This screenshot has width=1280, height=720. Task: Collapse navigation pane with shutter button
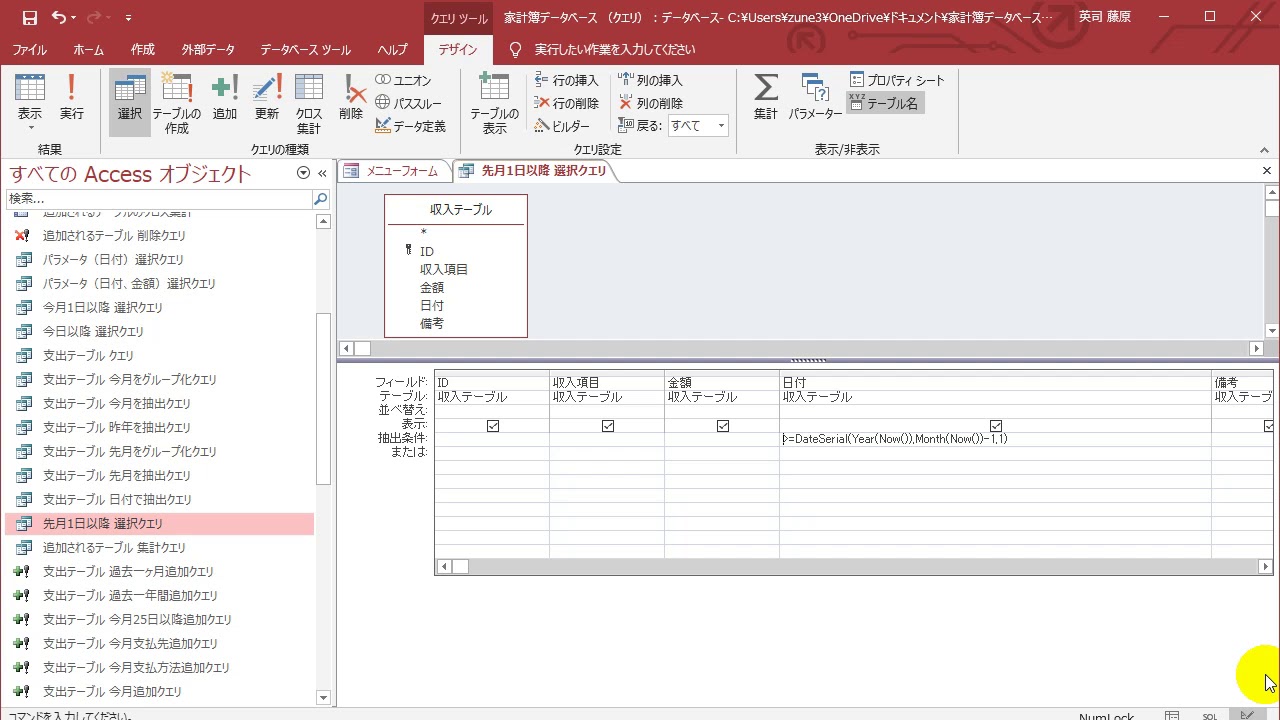coord(322,173)
